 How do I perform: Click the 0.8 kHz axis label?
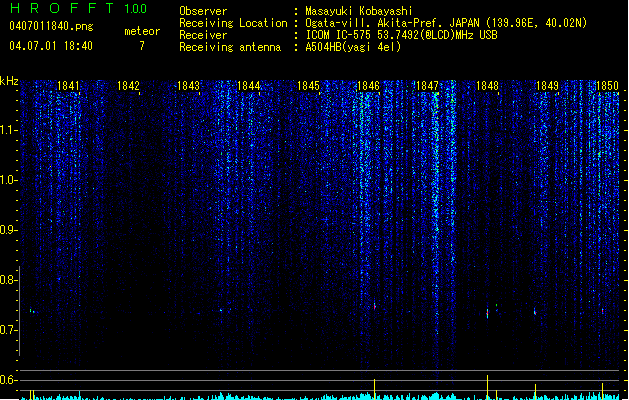8,280
